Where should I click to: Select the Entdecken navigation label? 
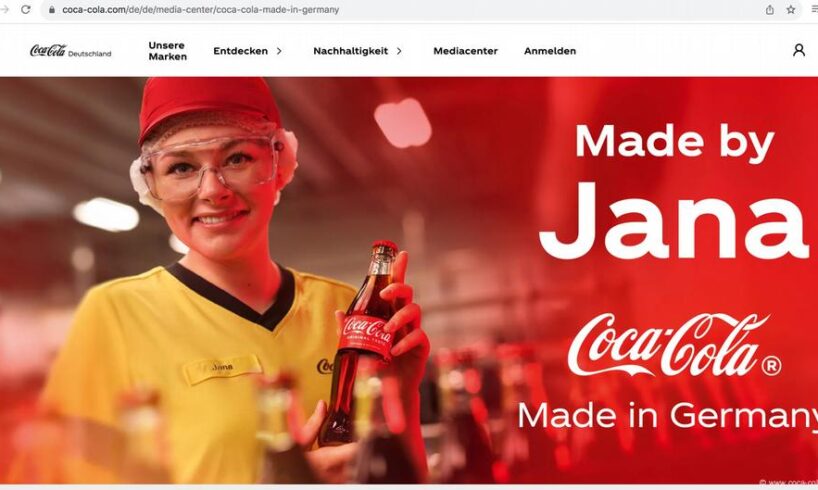click(x=240, y=51)
